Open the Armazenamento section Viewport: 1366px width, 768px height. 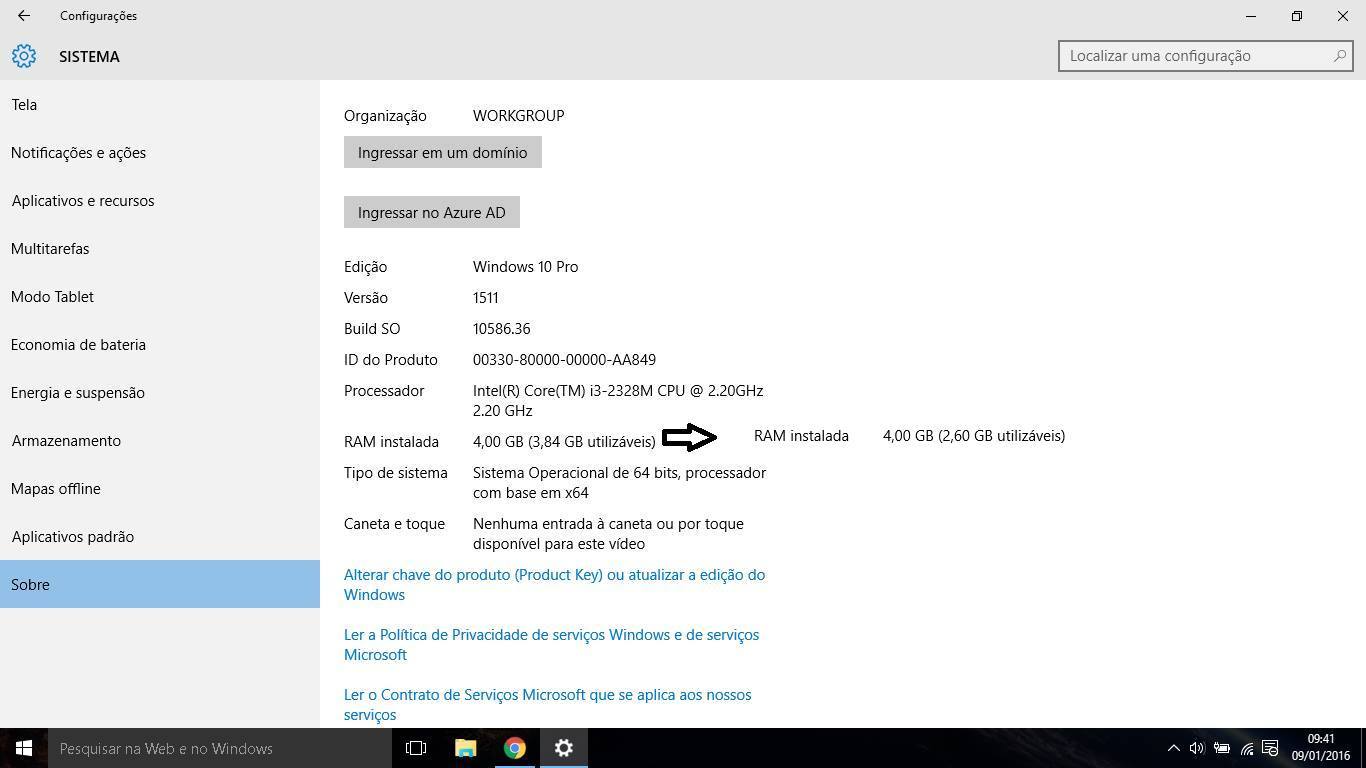click(x=160, y=440)
